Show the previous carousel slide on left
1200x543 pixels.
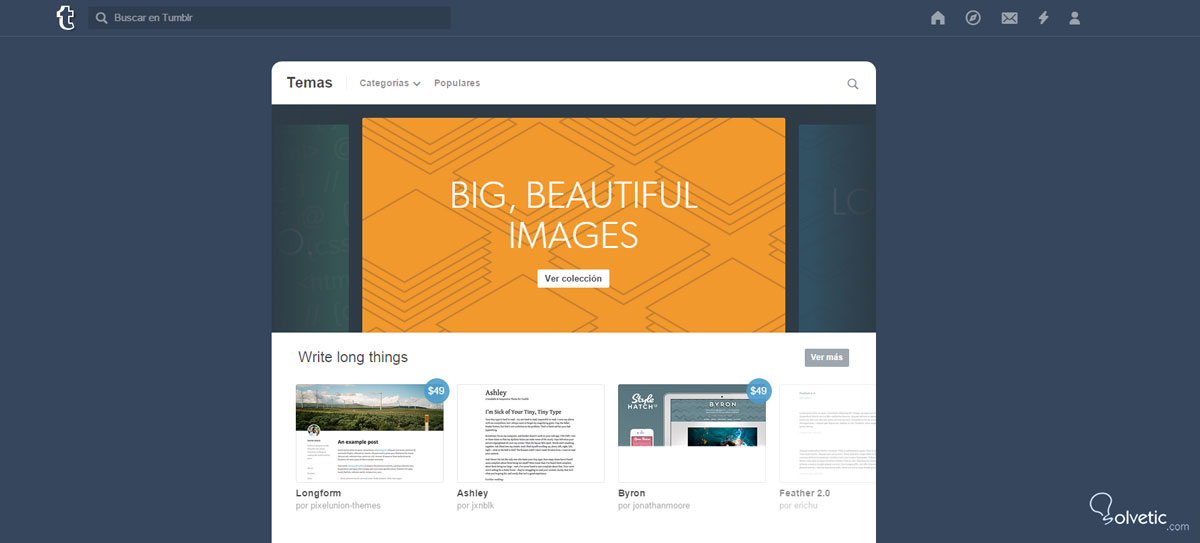310,228
